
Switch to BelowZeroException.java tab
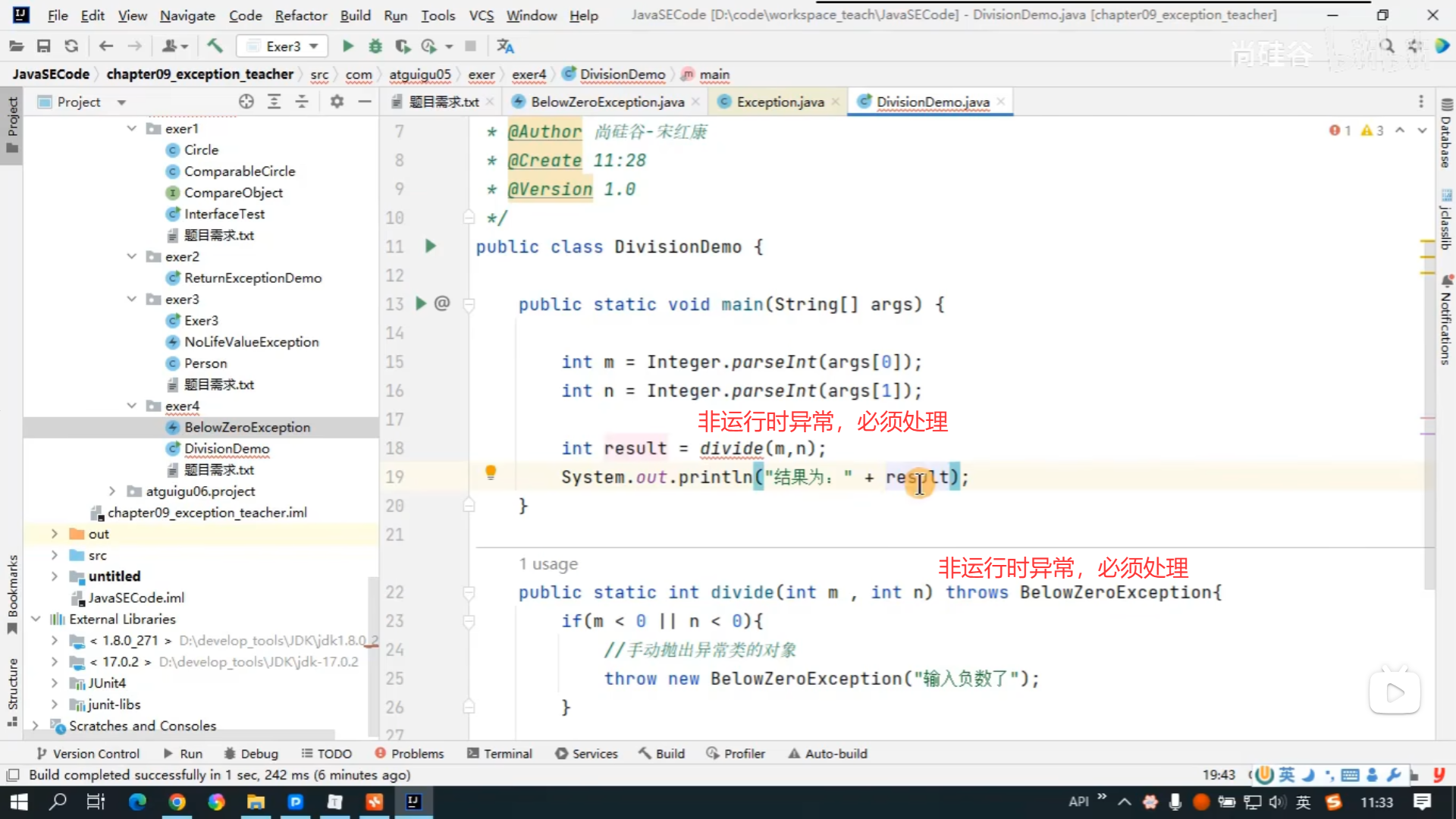point(607,102)
